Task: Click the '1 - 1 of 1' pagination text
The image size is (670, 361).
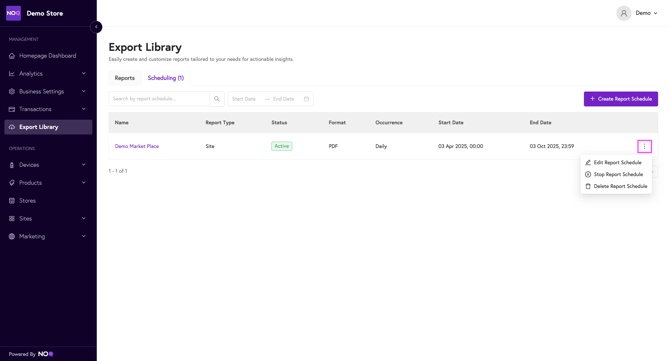Action: click(118, 171)
